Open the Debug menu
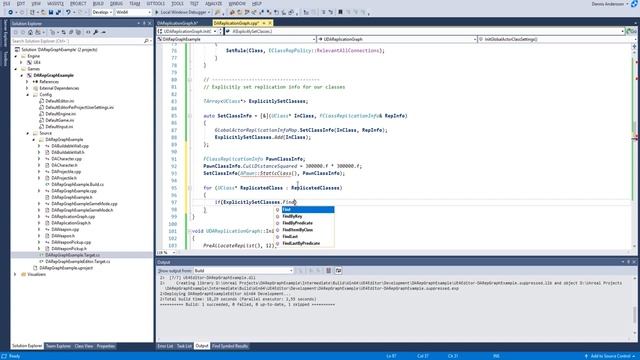Image resolution: width=640 pixels, height=360 pixels. tap(116, 4)
